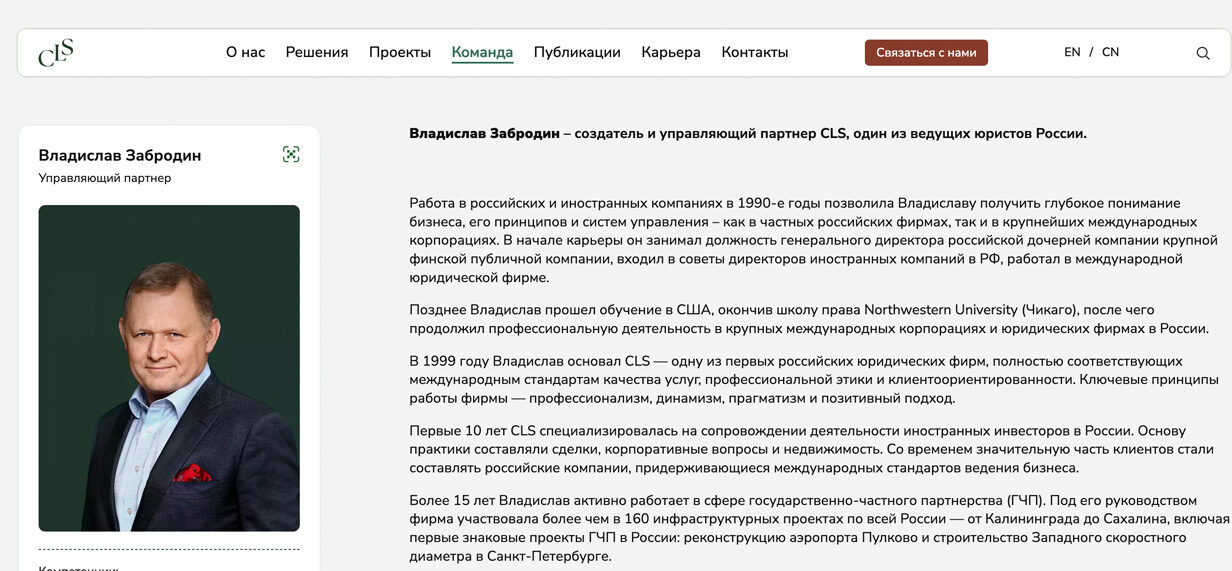Image resolution: width=1232 pixels, height=571 pixels.
Task: Click the paragraph starting Позднее Владислав прошел
Action: [x=809, y=319]
